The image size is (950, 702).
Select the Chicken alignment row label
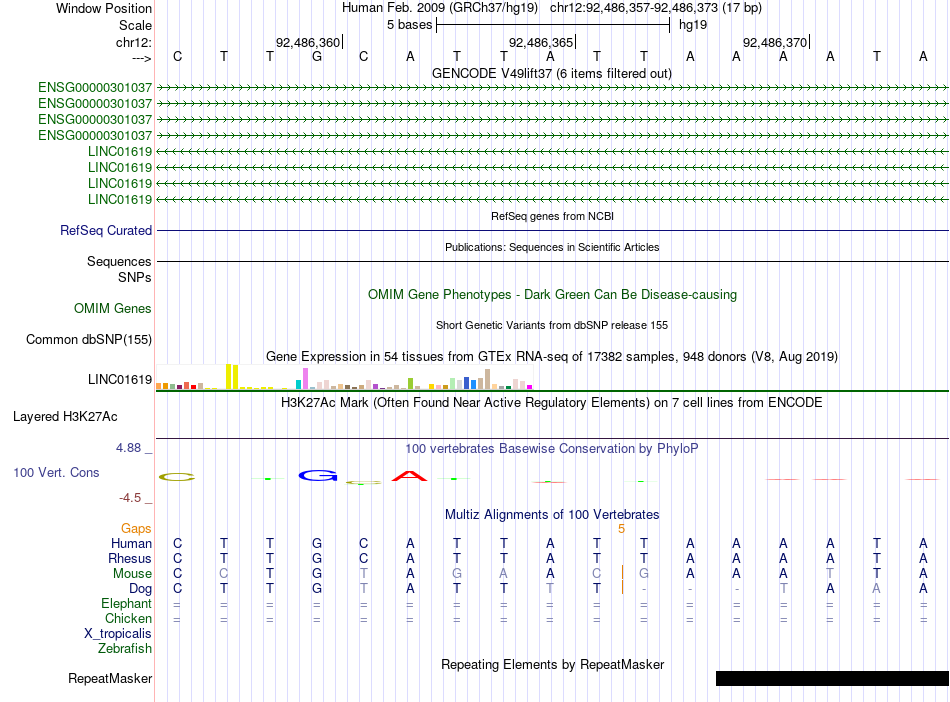pyautogui.click(x=128, y=618)
